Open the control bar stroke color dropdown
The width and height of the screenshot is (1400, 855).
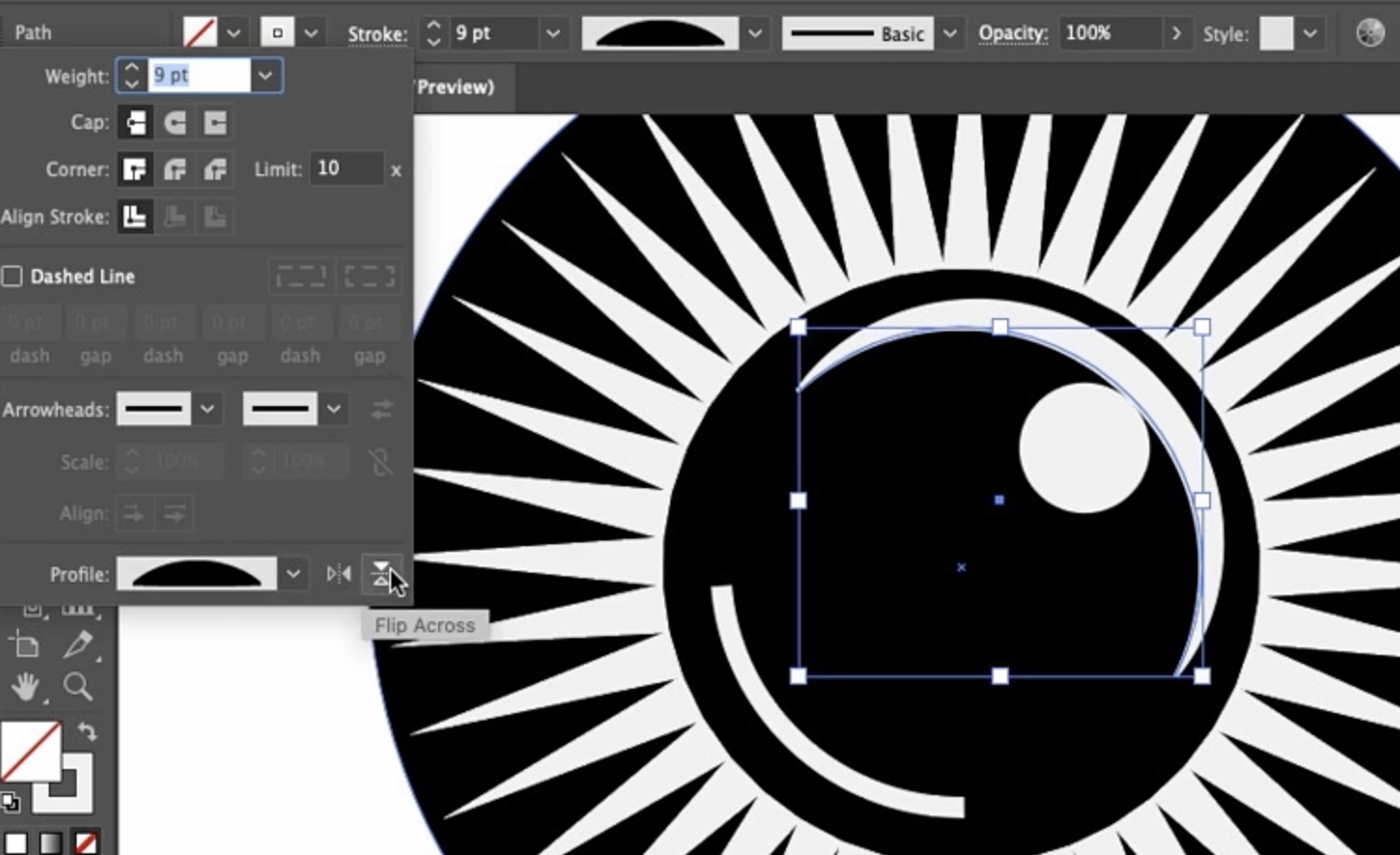(x=311, y=34)
